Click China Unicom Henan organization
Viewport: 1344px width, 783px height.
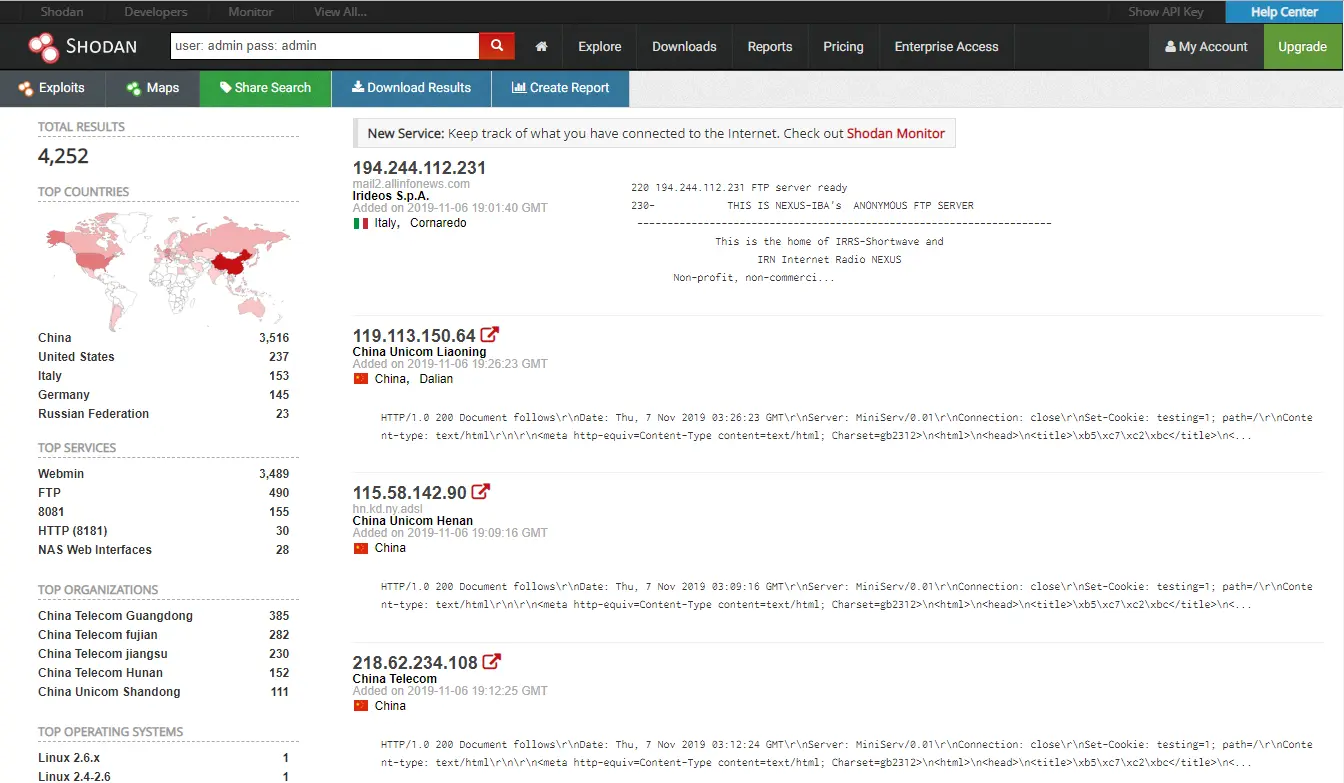(413, 521)
